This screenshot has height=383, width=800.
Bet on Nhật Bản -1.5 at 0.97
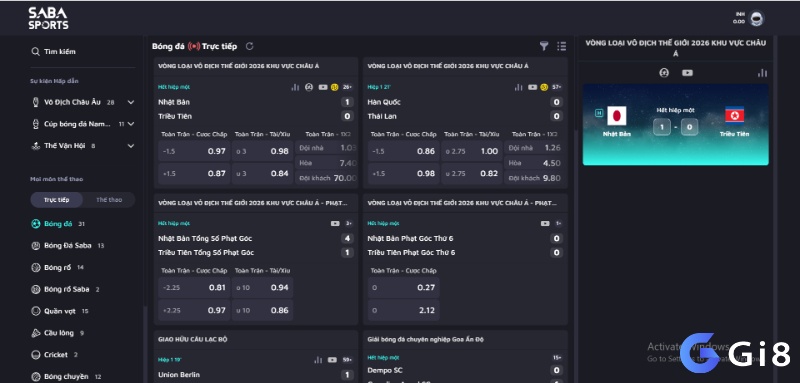(194, 151)
